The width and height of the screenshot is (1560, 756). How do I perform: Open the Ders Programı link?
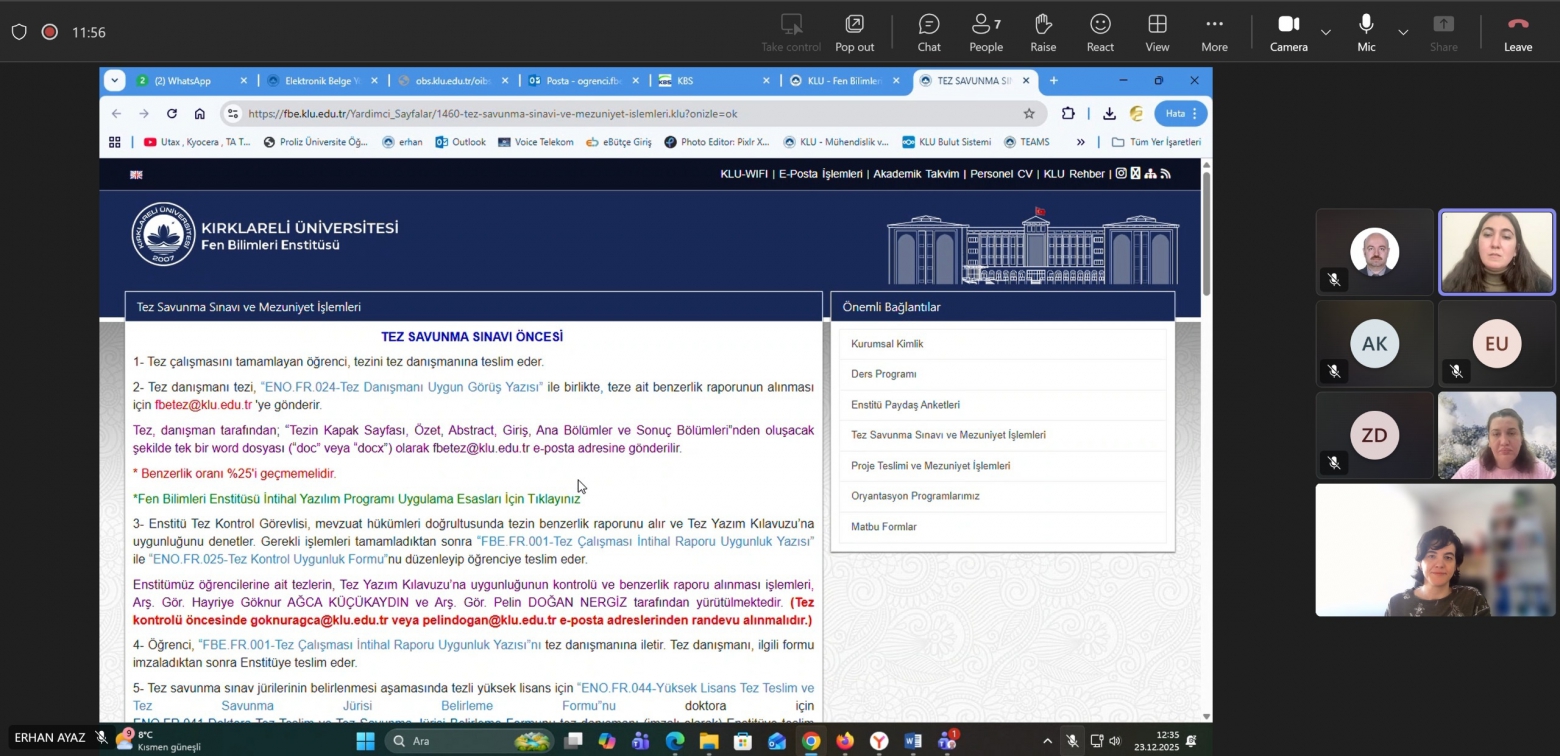(x=883, y=374)
